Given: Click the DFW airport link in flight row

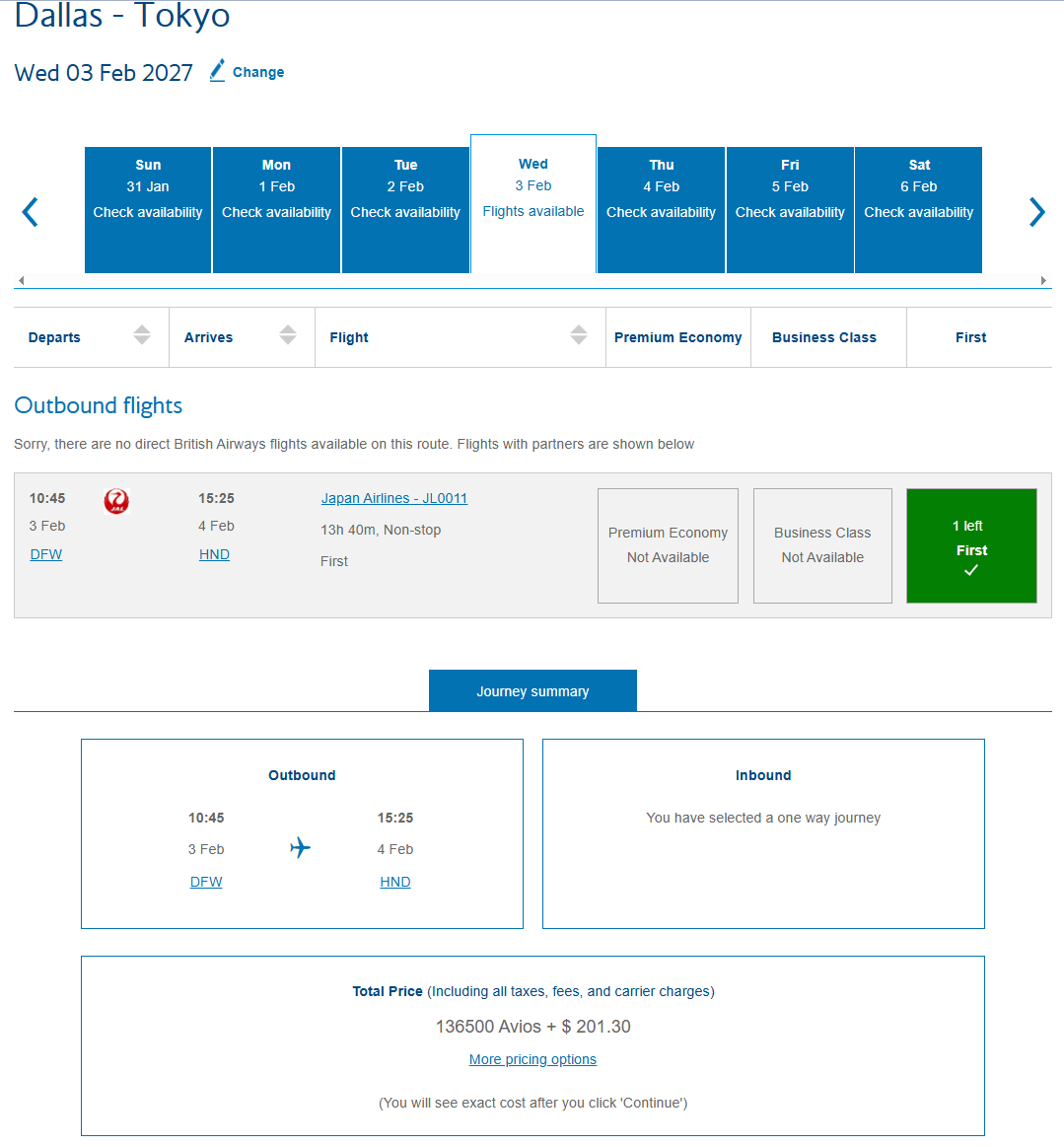Looking at the screenshot, I should (46, 554).
